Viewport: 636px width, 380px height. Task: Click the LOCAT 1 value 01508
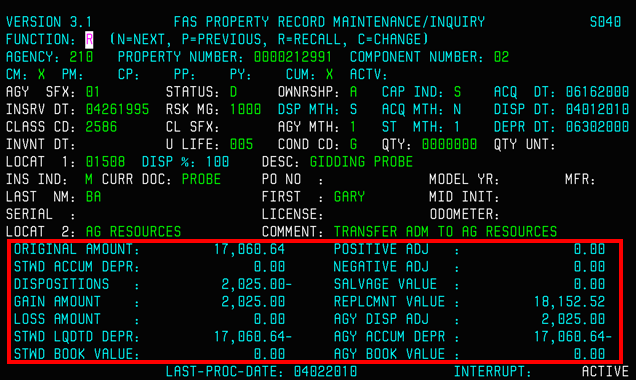pyautogui.click(x=105, y=162)
